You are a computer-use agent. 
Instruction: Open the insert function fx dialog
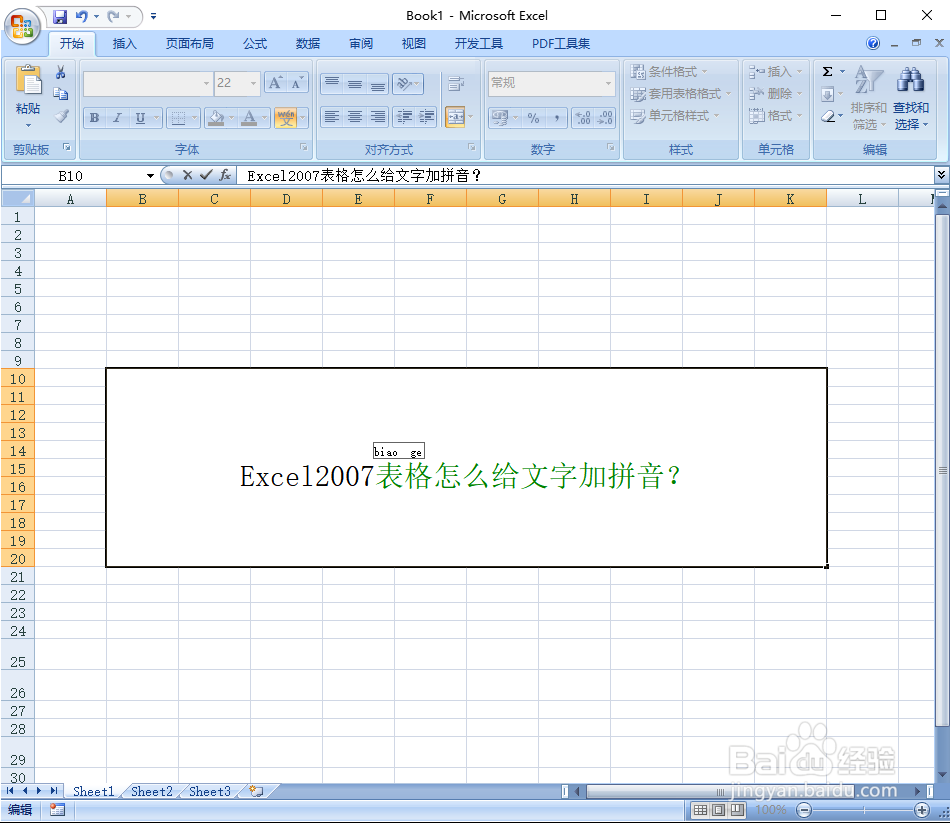(225, 175)
